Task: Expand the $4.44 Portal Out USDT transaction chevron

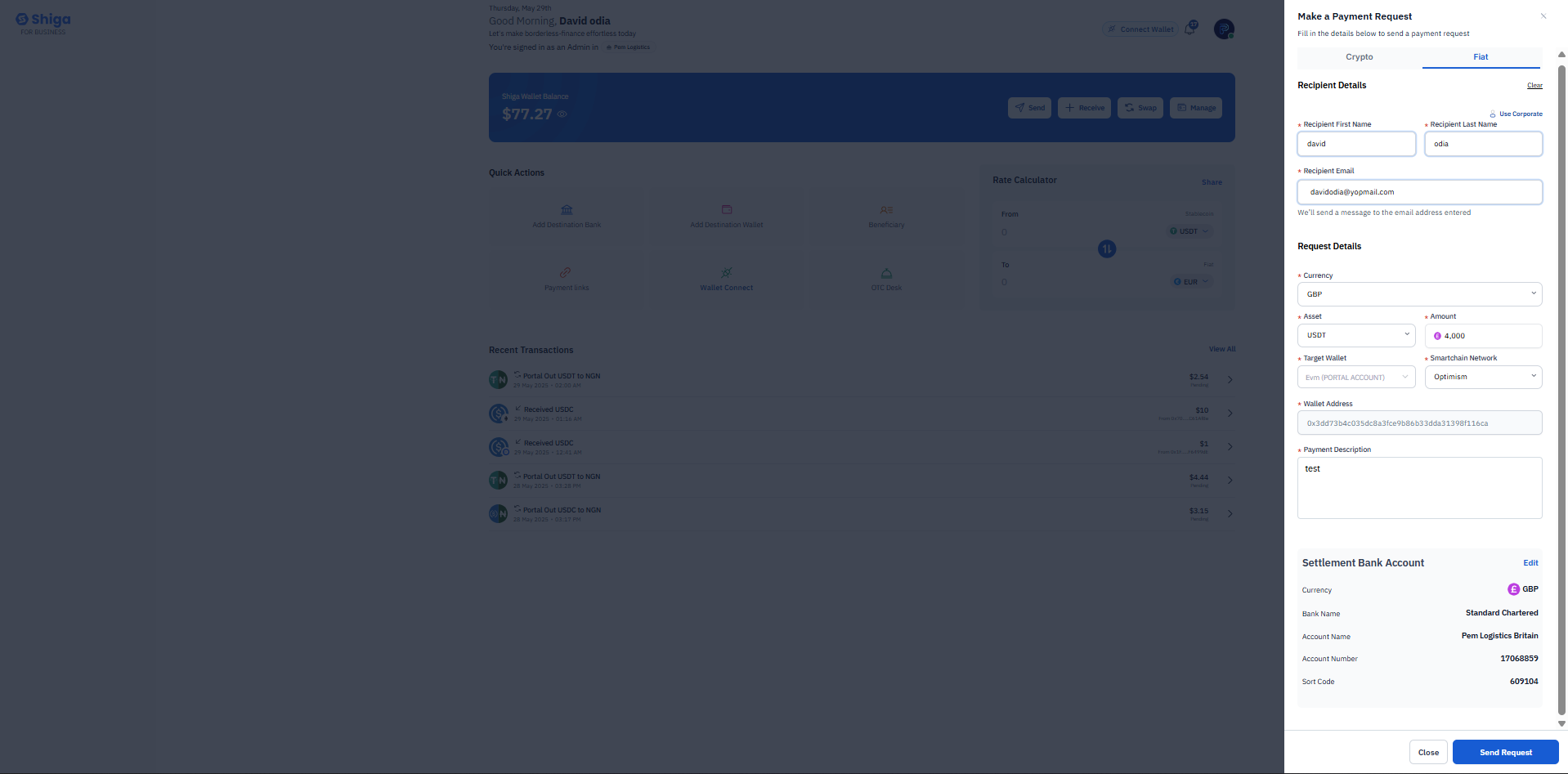Action: point(1230,481)
